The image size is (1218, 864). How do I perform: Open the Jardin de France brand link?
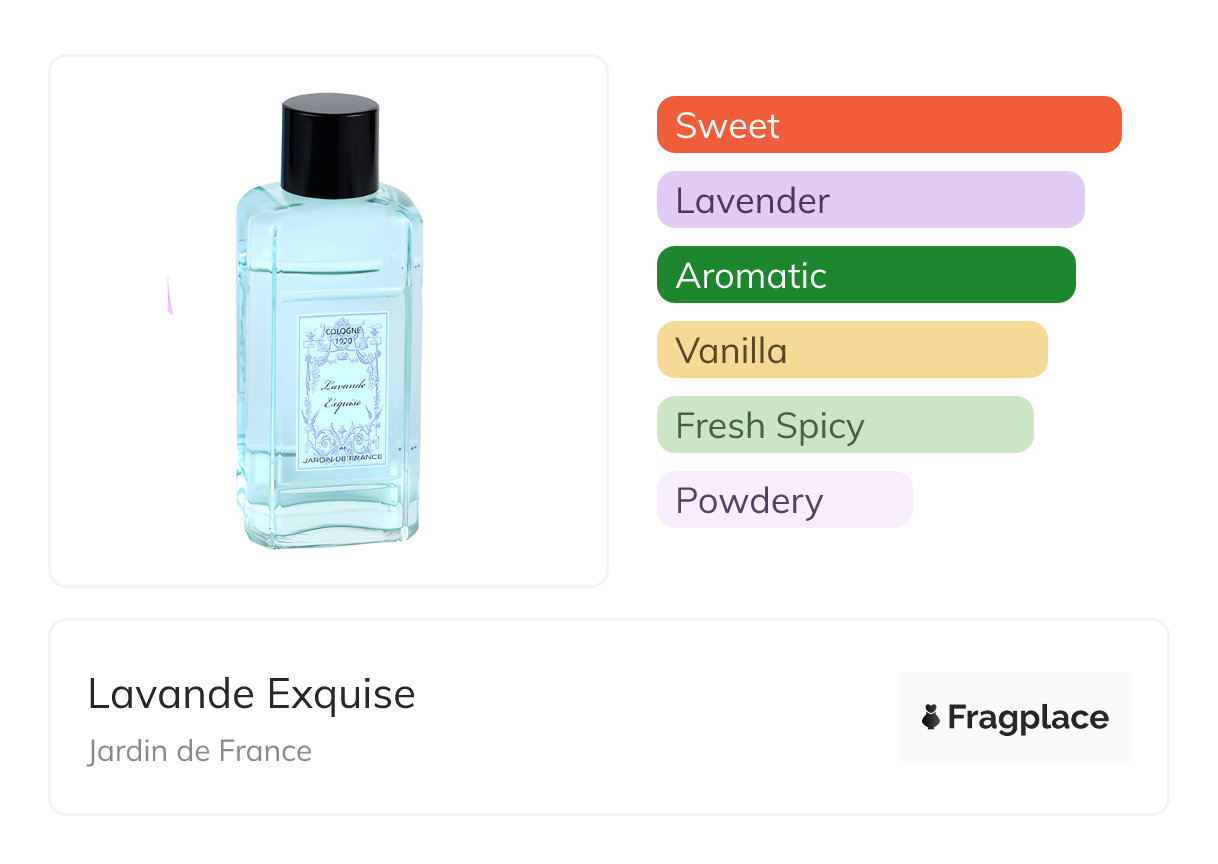tap(200, 751)
